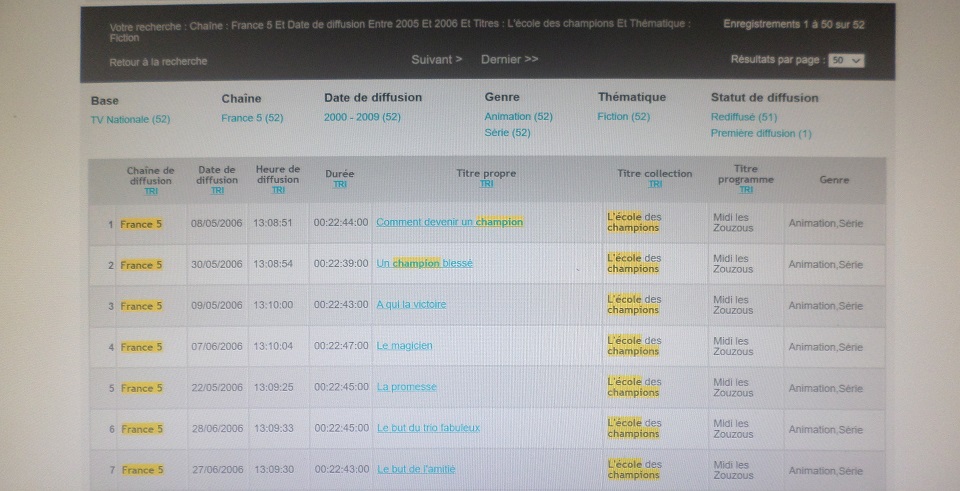Click time 13:09:30 cell
This screenshot has height=491, width=960.
[x=274, y=470]
